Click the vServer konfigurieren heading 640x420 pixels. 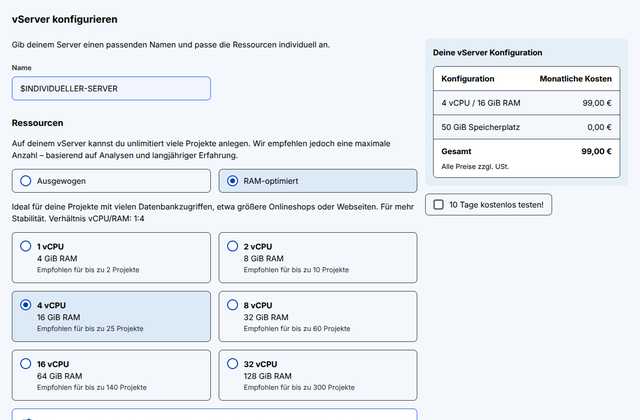(x=64, y=19)
